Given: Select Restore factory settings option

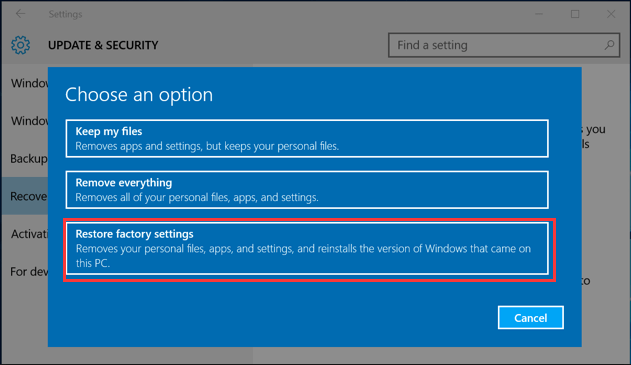Looking at the screenshot, I should (x=307, y=248).
